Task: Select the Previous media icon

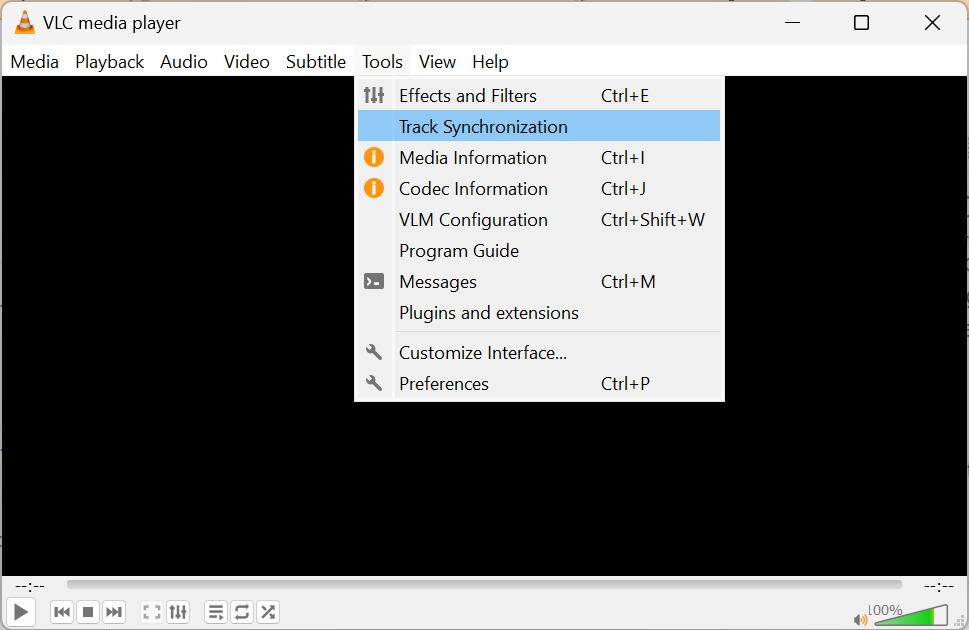Action: [61, 611]
